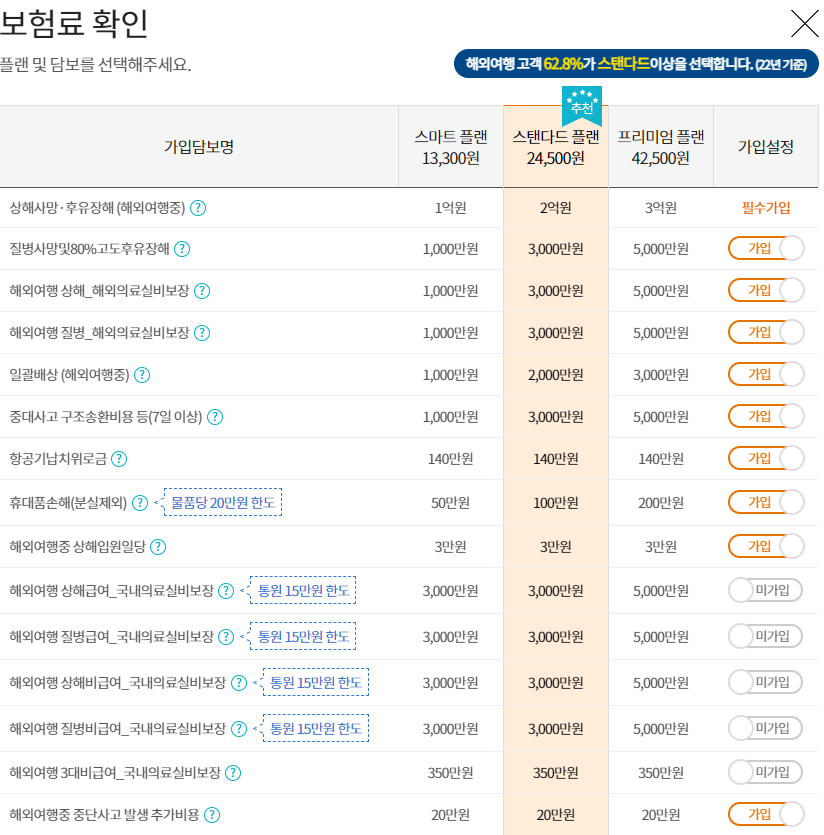Click 플랜 및 담보를 선택해주세요 subtitle

click(x=95, y=64)
